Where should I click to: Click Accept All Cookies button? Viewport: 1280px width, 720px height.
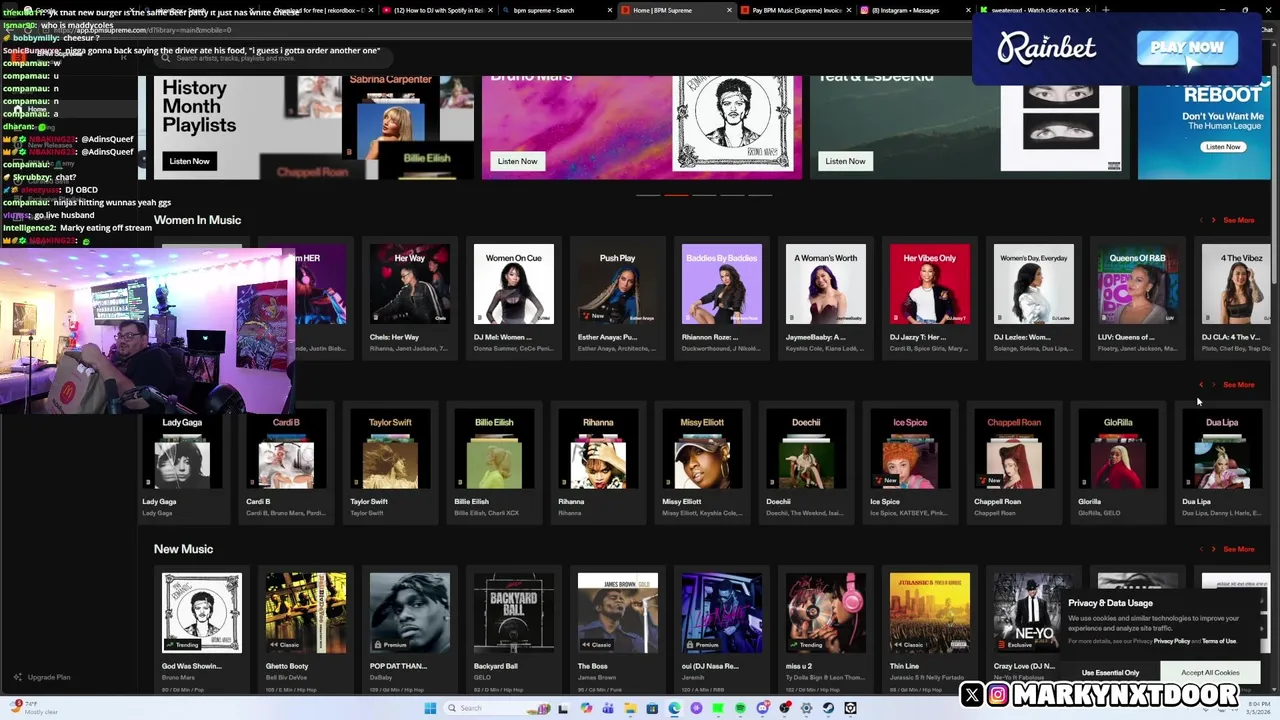tap(1209, 673)
